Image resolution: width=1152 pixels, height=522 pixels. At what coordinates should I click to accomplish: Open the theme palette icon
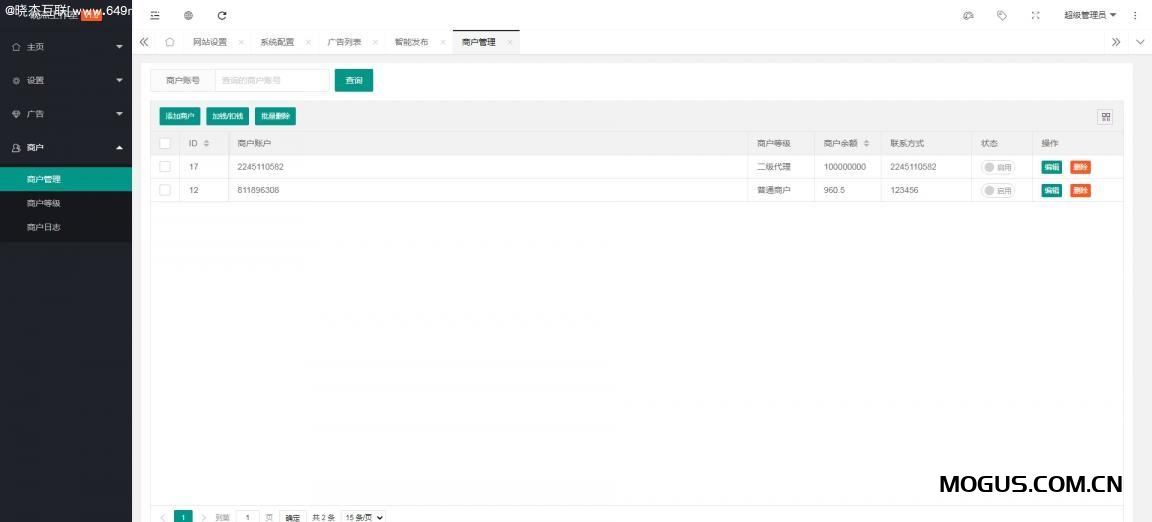(x=968, y=16)
